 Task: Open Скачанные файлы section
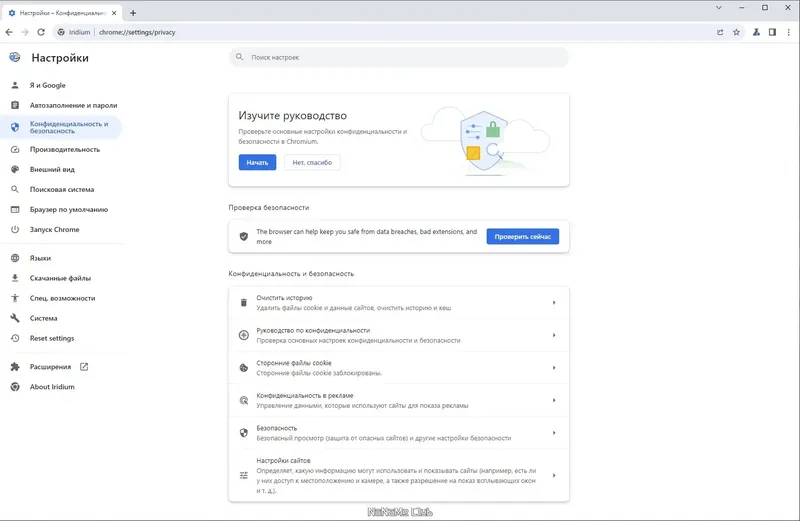[x=61, y=278]
